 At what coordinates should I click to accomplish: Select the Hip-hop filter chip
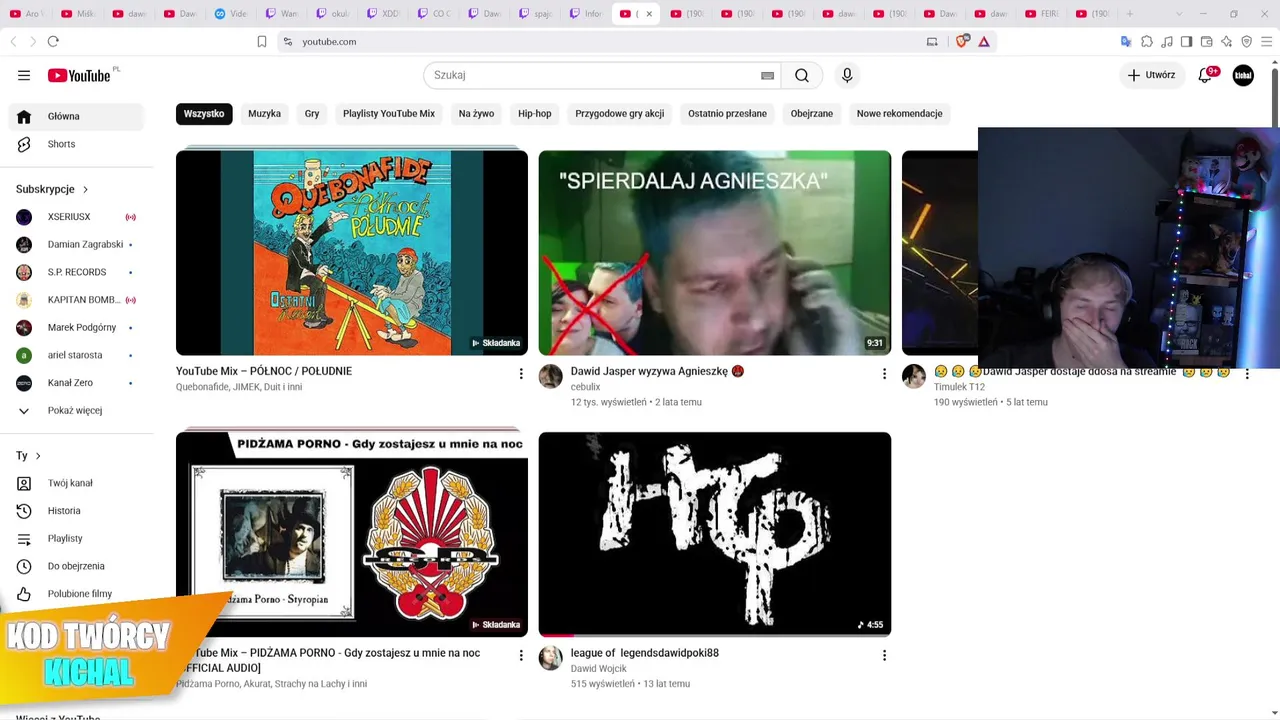pos(535,114)
